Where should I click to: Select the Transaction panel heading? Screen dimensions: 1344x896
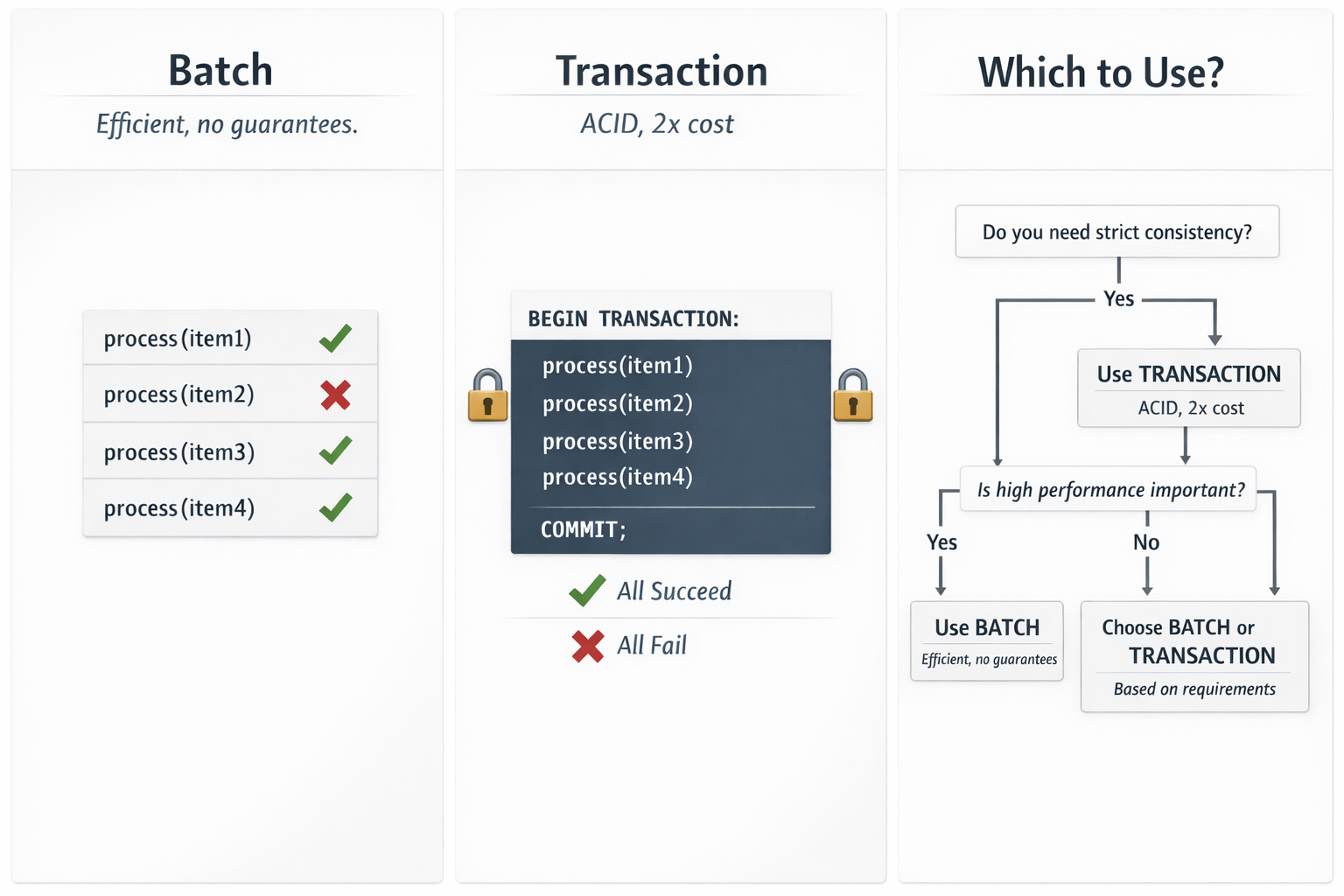coord(661,72)
